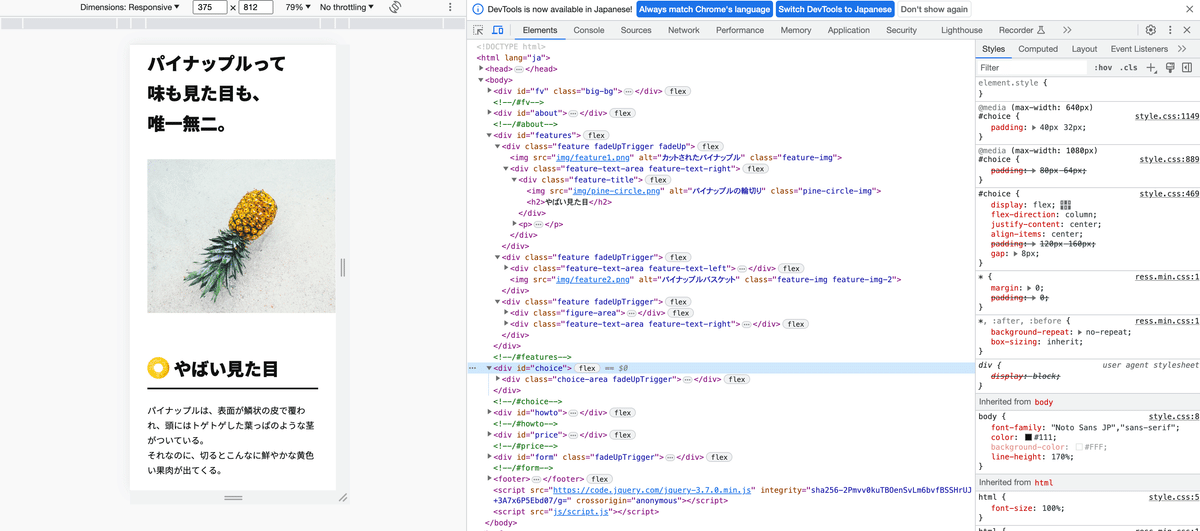Screen dimensions: 1200x531
Task: Open the No throttling dropdown
Action: pos(347,7)
